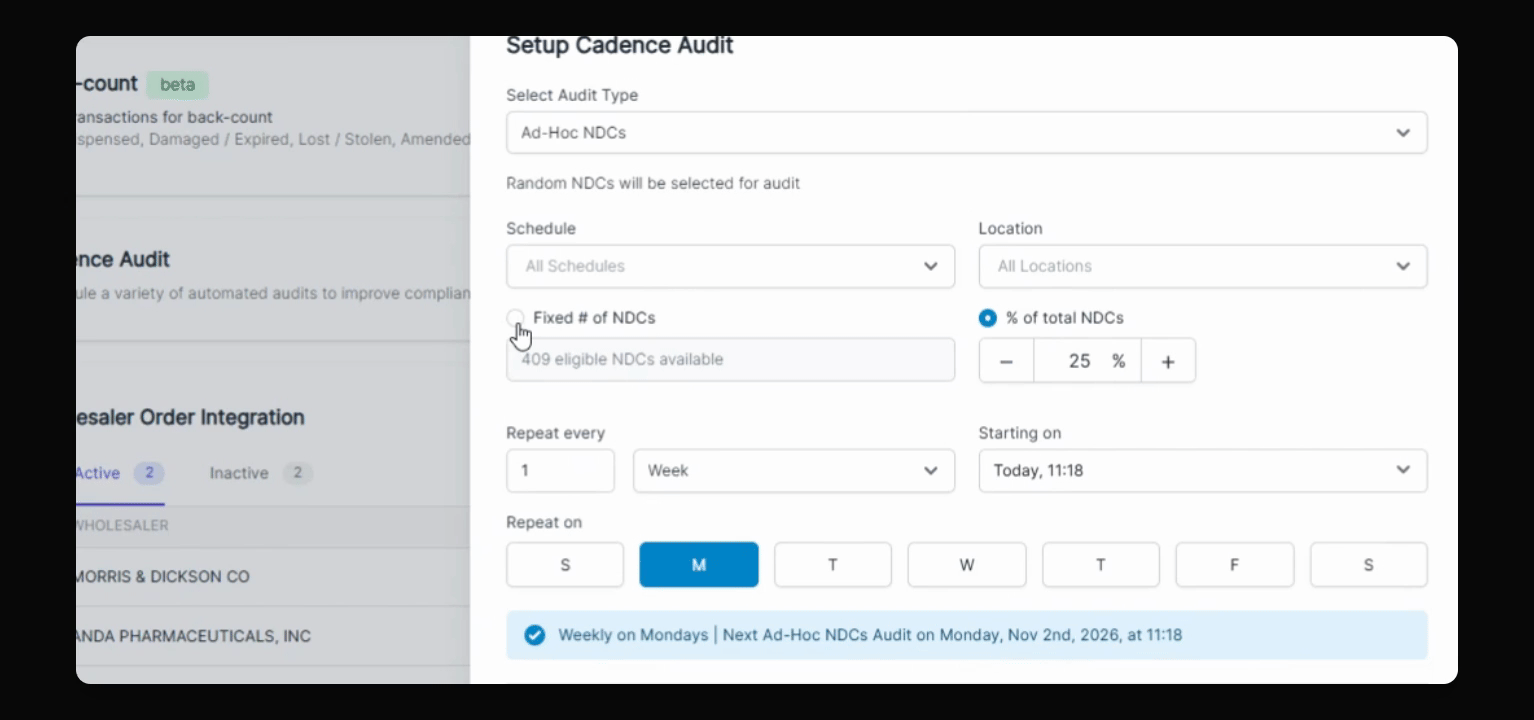Select the Fixed # of NDCs radio button
1534x720 pixels.
[x=515, y=318]
